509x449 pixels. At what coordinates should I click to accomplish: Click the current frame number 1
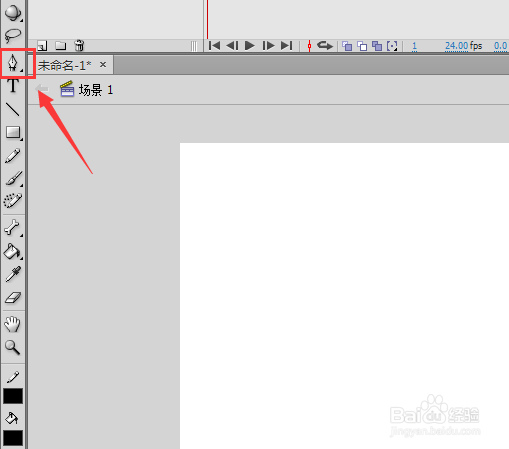coord(414,46)
